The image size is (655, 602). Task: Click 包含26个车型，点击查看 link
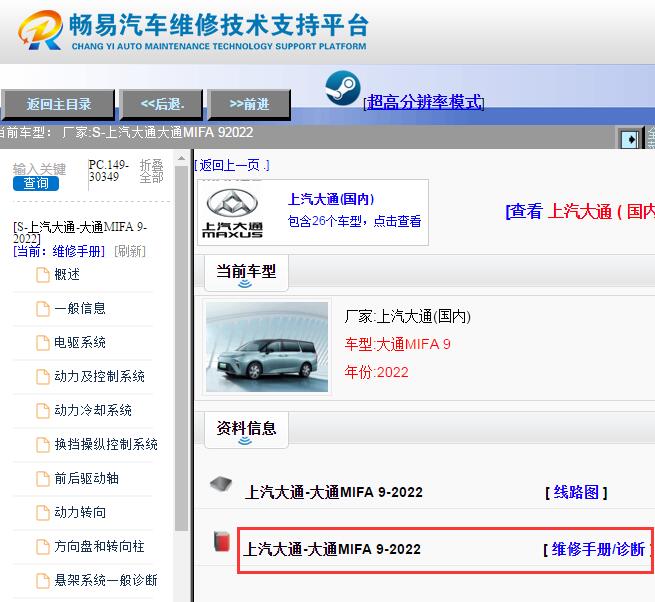click(x=354, y=221)
